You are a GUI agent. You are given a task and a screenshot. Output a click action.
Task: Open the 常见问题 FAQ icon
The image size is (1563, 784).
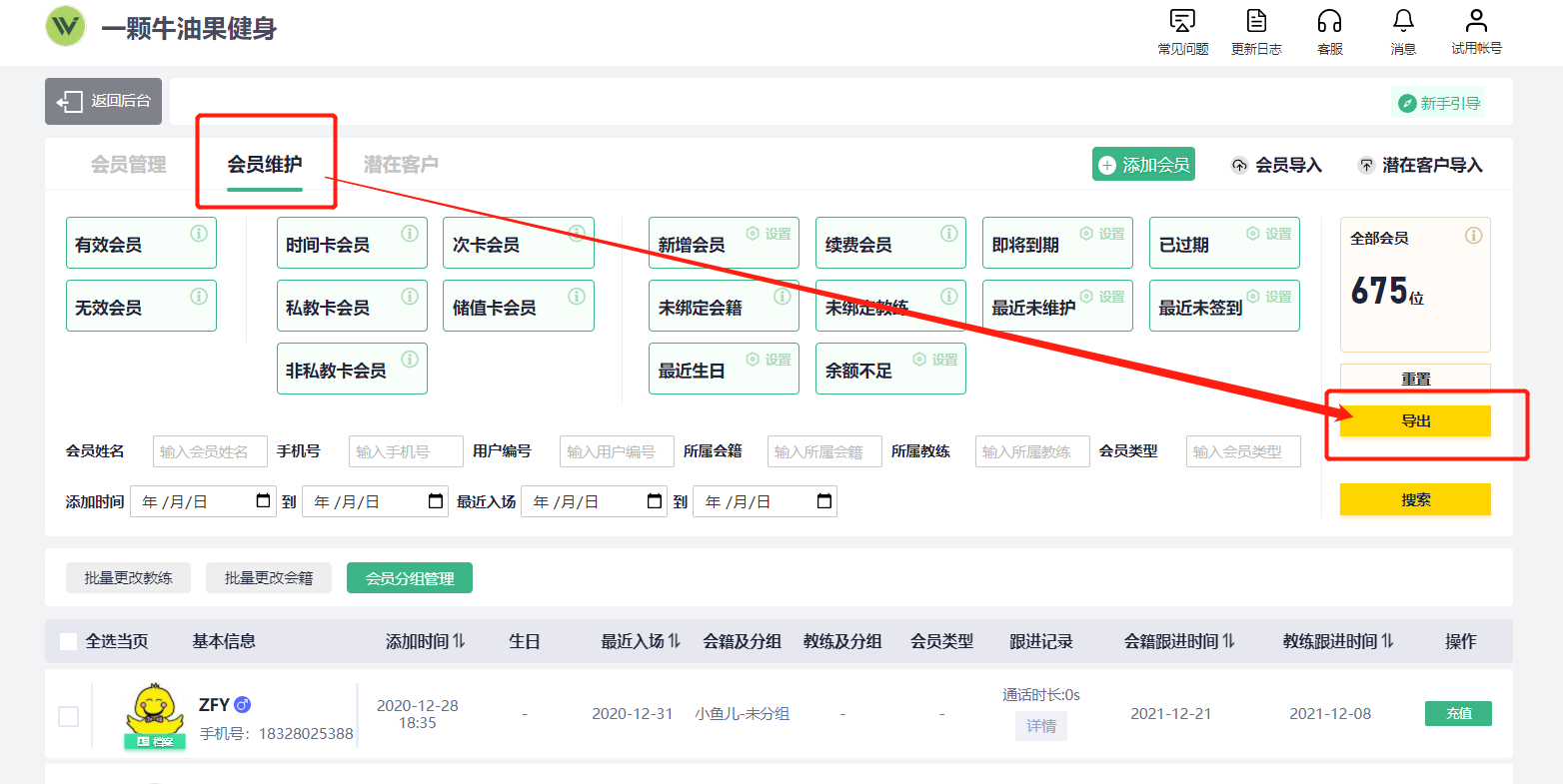(1182, 21)
